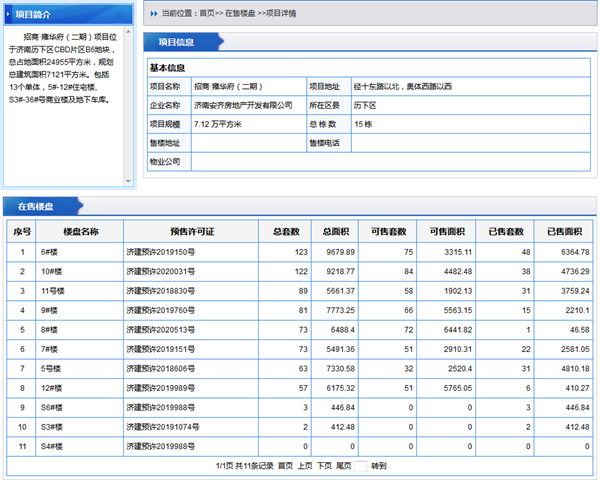Open 11号楼 building entry
Viewport: 600px width, 484px height.
click(53, 291)
